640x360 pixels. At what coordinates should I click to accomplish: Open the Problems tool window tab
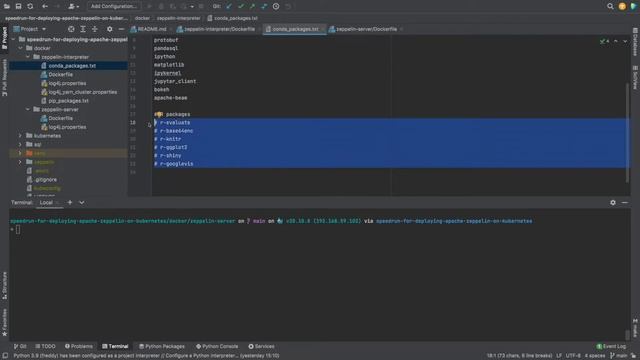pos(79,346)
